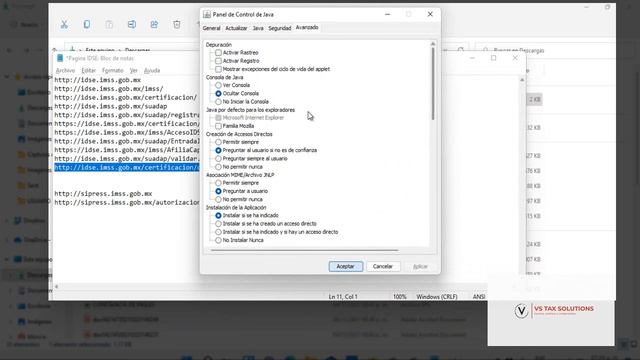
Task: Click the http://idse.imss.gob.mx/suadap line in Notepad
Action: click(x=111, y=106)
